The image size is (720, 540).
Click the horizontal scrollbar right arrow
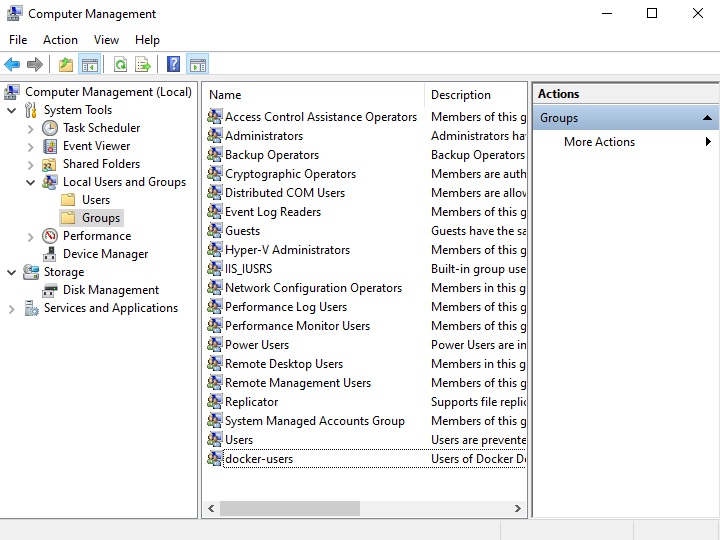518,509
